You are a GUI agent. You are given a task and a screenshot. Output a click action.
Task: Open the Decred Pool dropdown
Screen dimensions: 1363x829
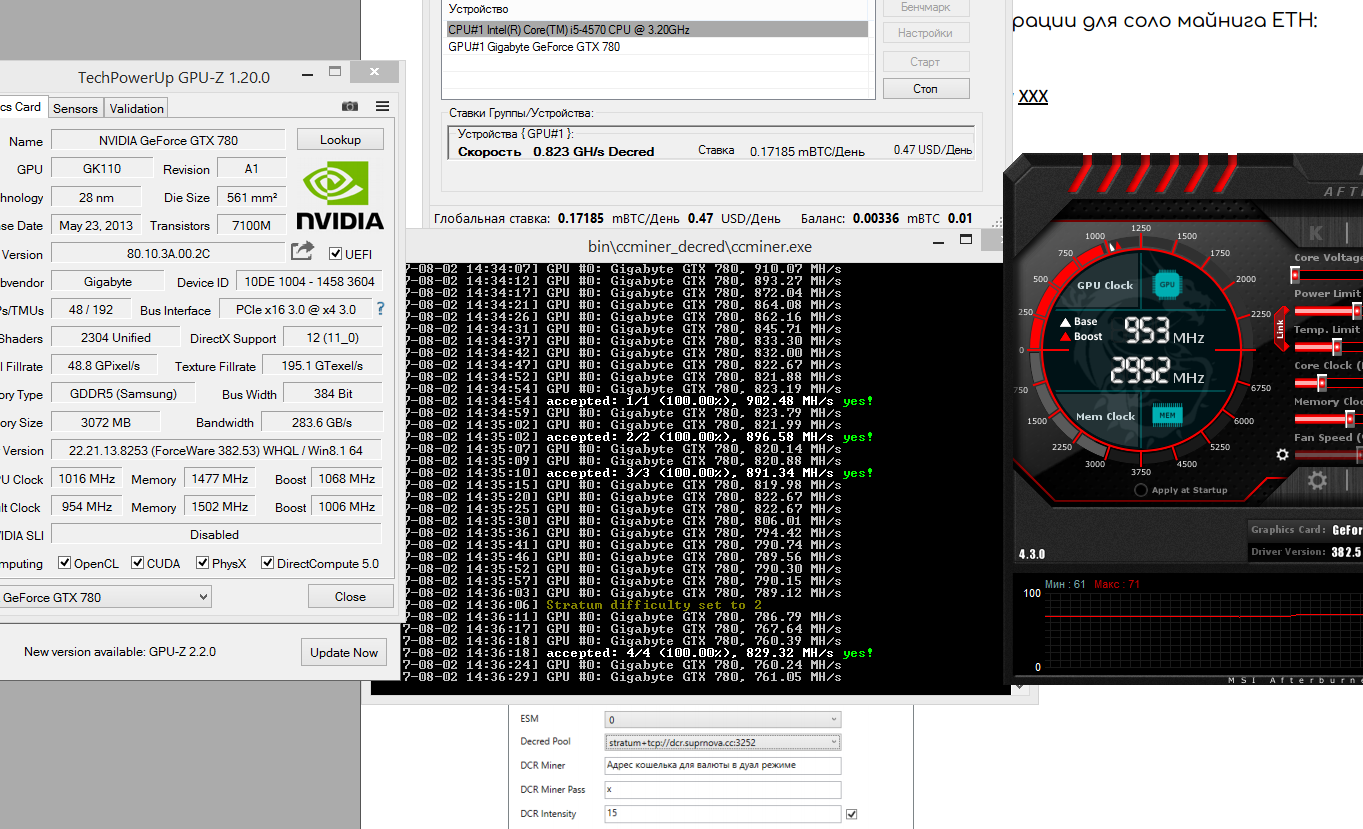point(723,742)
